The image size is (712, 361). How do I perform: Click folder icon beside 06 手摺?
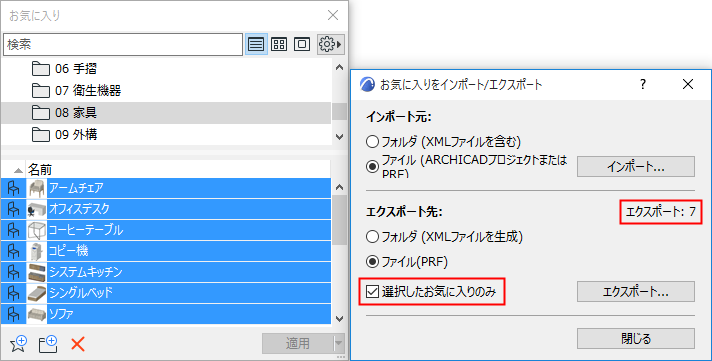coord(41,69)
